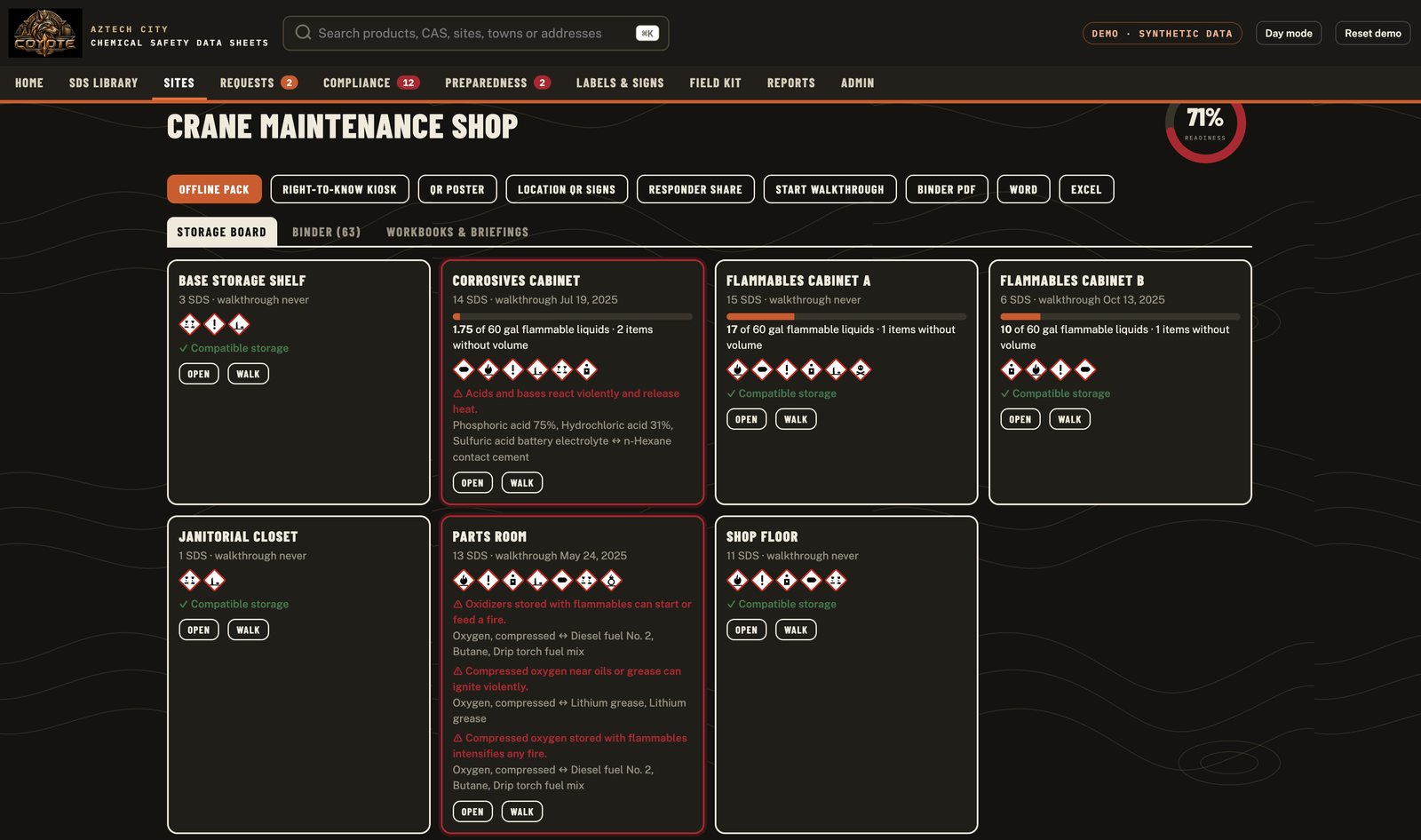Navigate to Labels & Signs

(x=620, y=83)
